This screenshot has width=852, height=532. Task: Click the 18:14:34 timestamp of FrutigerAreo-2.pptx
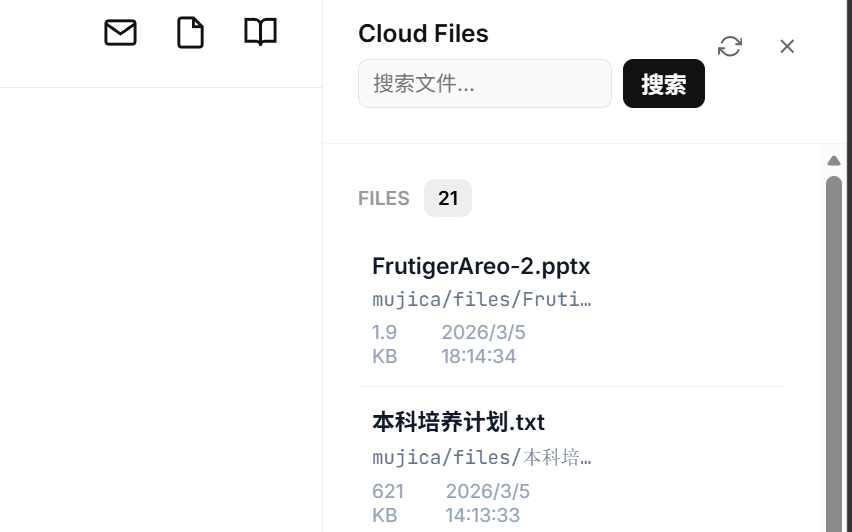click(x=478, y=356)
